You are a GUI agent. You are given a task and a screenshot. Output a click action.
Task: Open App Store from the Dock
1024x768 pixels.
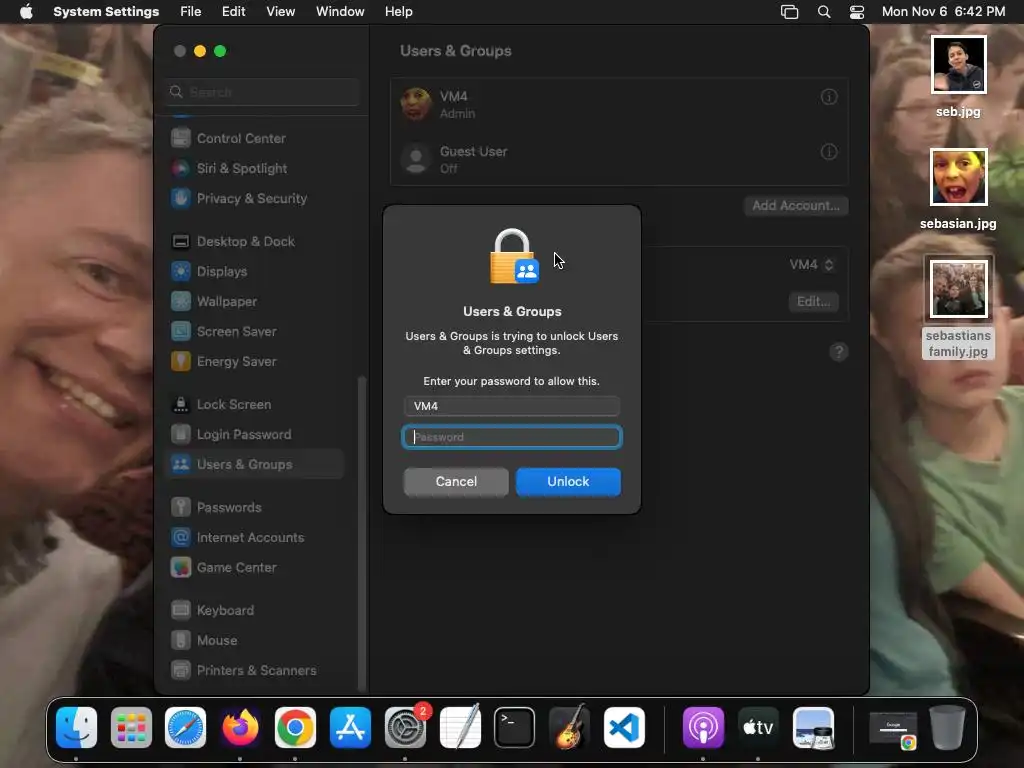350,728
